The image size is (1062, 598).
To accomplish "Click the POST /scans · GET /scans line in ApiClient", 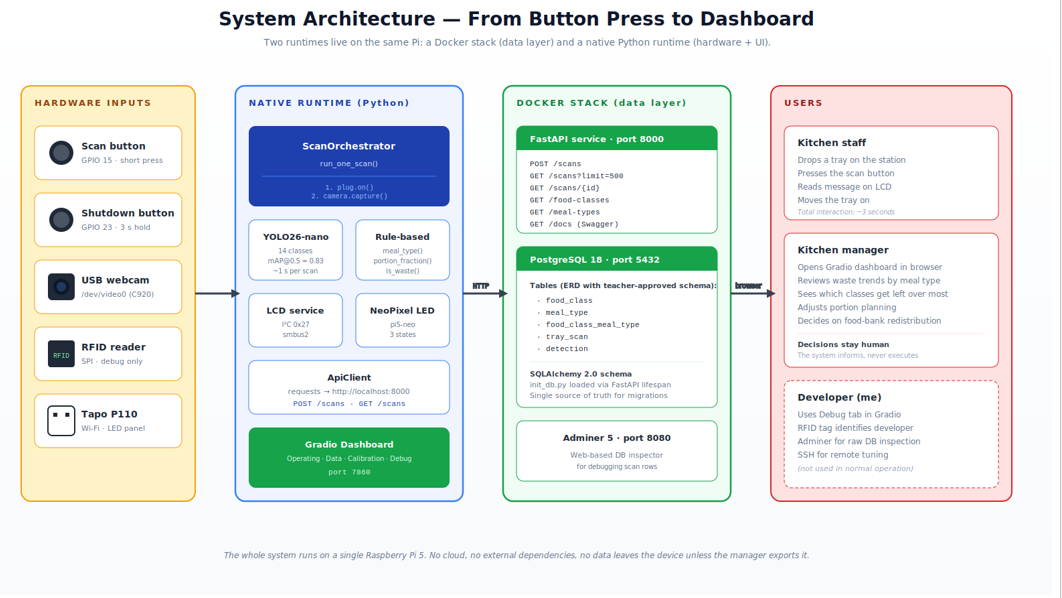I will pyautogui.click(x=349, y=404).
